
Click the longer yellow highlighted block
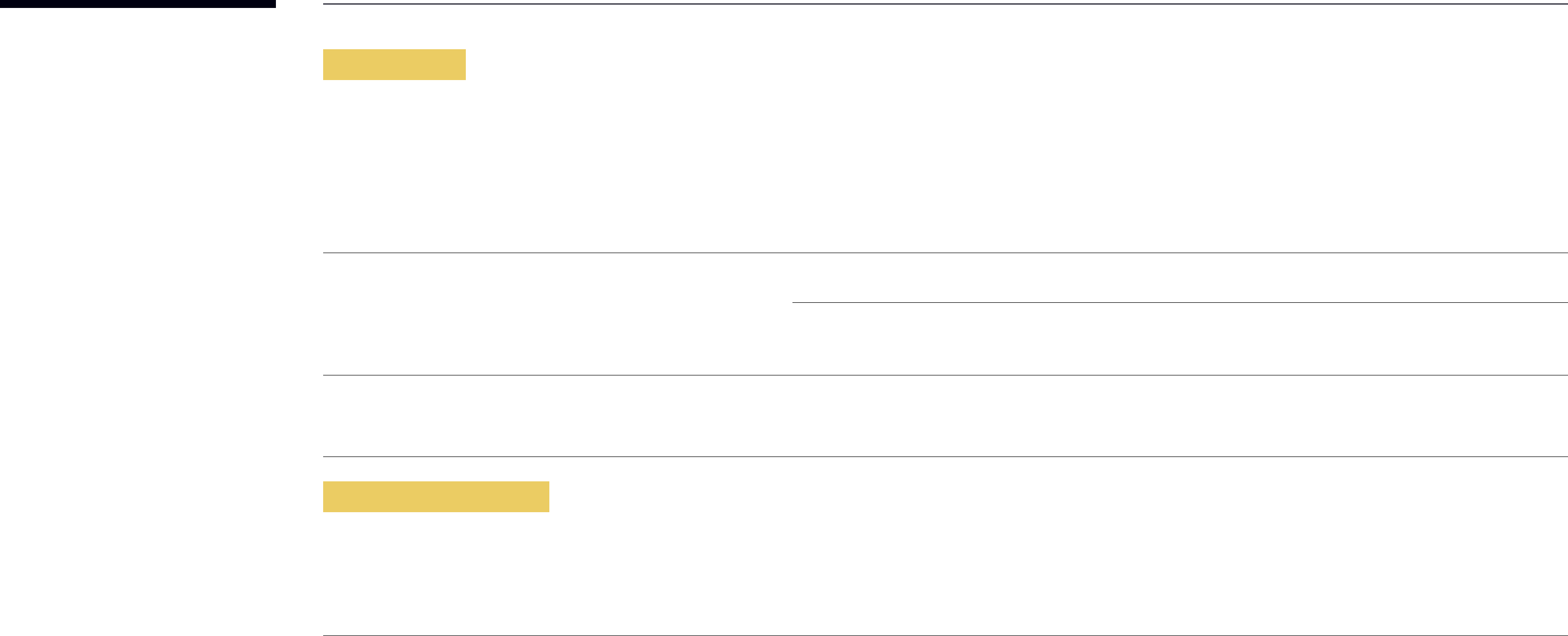coord(436,497)
